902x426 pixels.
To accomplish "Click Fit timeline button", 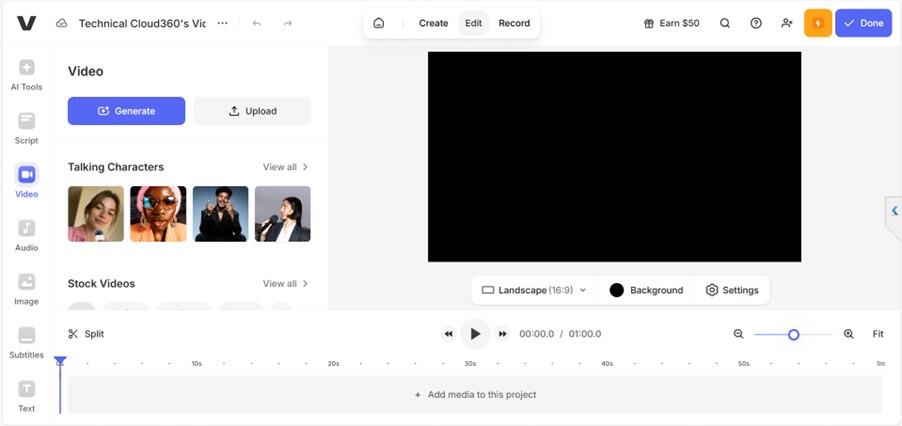I will (x=878, y=334).
